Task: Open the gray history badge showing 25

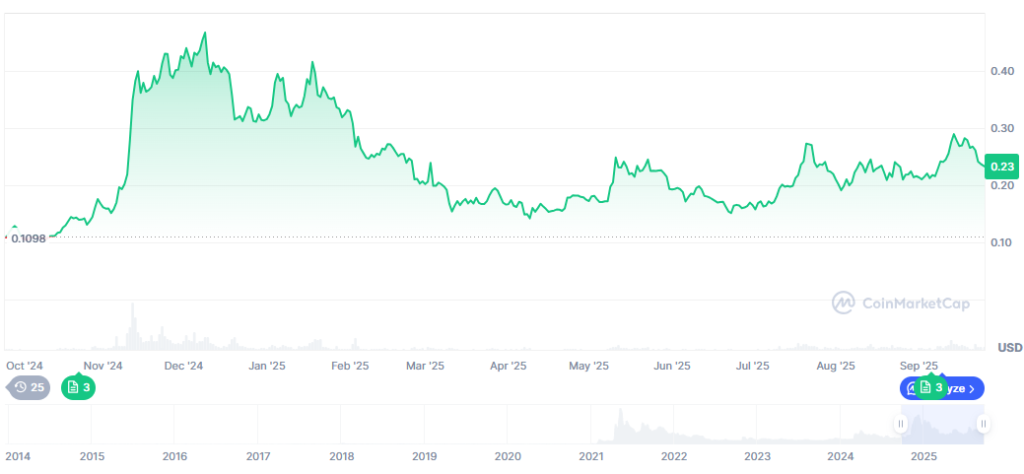Action: coord(29,387)
